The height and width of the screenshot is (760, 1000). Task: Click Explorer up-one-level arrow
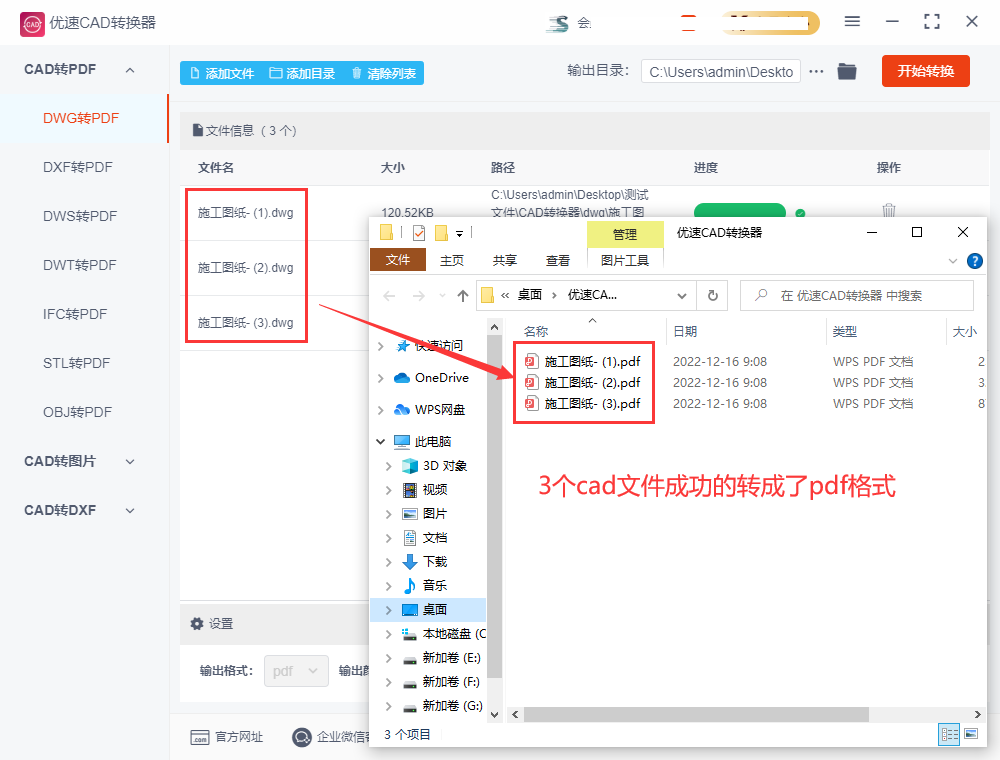click(x=463, y=296)
